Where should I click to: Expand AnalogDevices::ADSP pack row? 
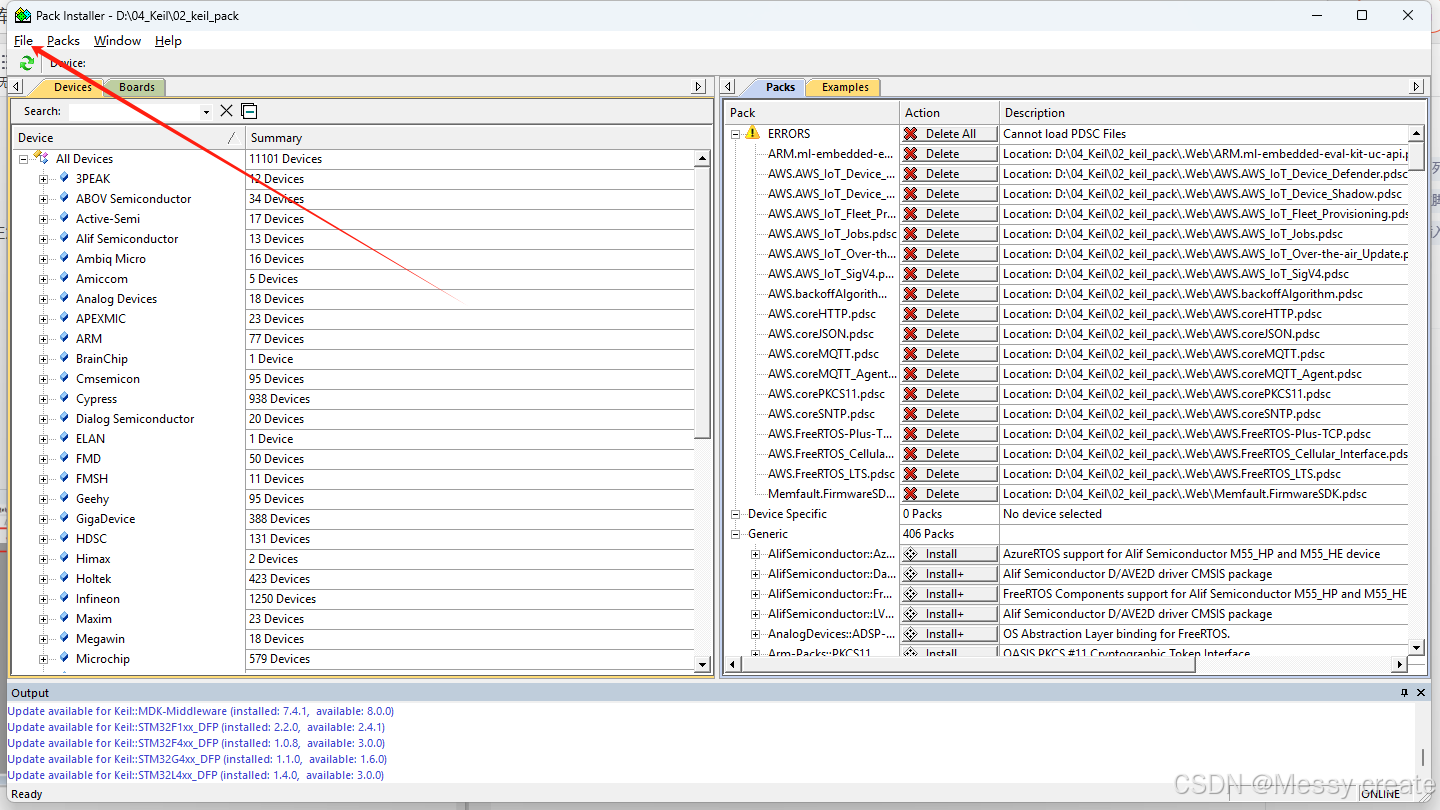(x=756, y=634)
